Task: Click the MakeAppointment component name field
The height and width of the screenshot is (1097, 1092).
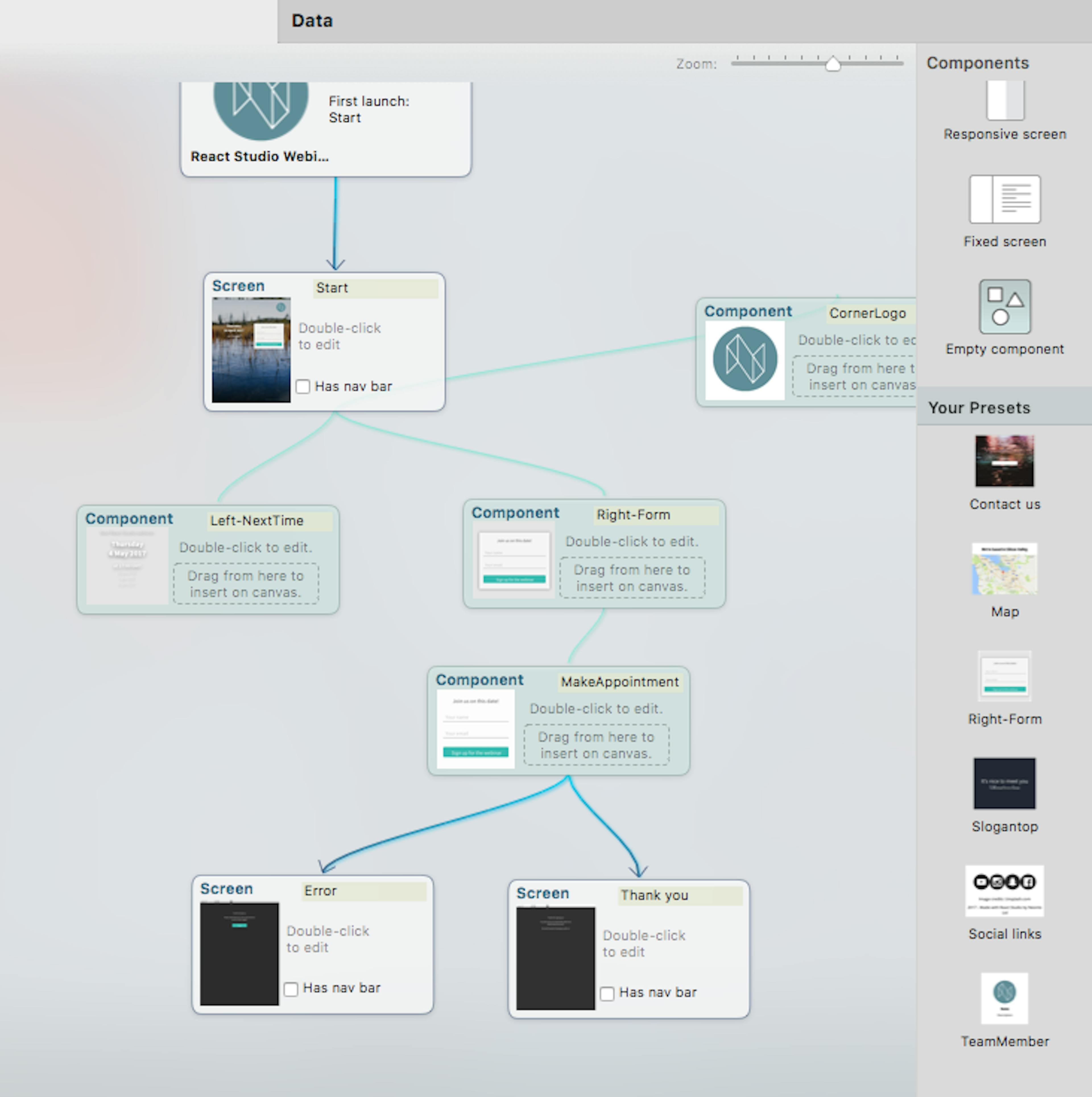Action: pos(620,682)
